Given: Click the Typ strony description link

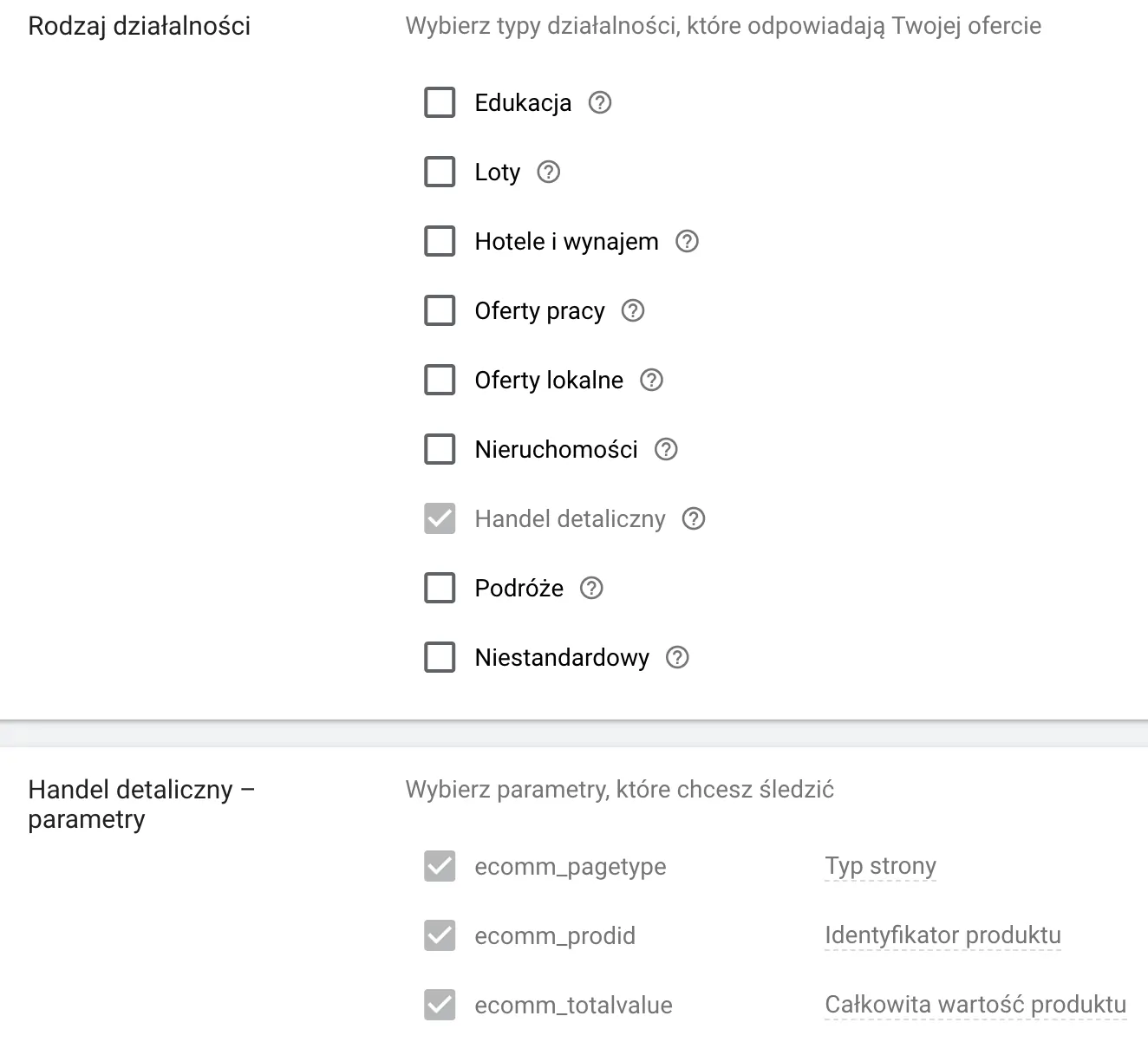Looking at the screenshot, I should pos(880,866).
